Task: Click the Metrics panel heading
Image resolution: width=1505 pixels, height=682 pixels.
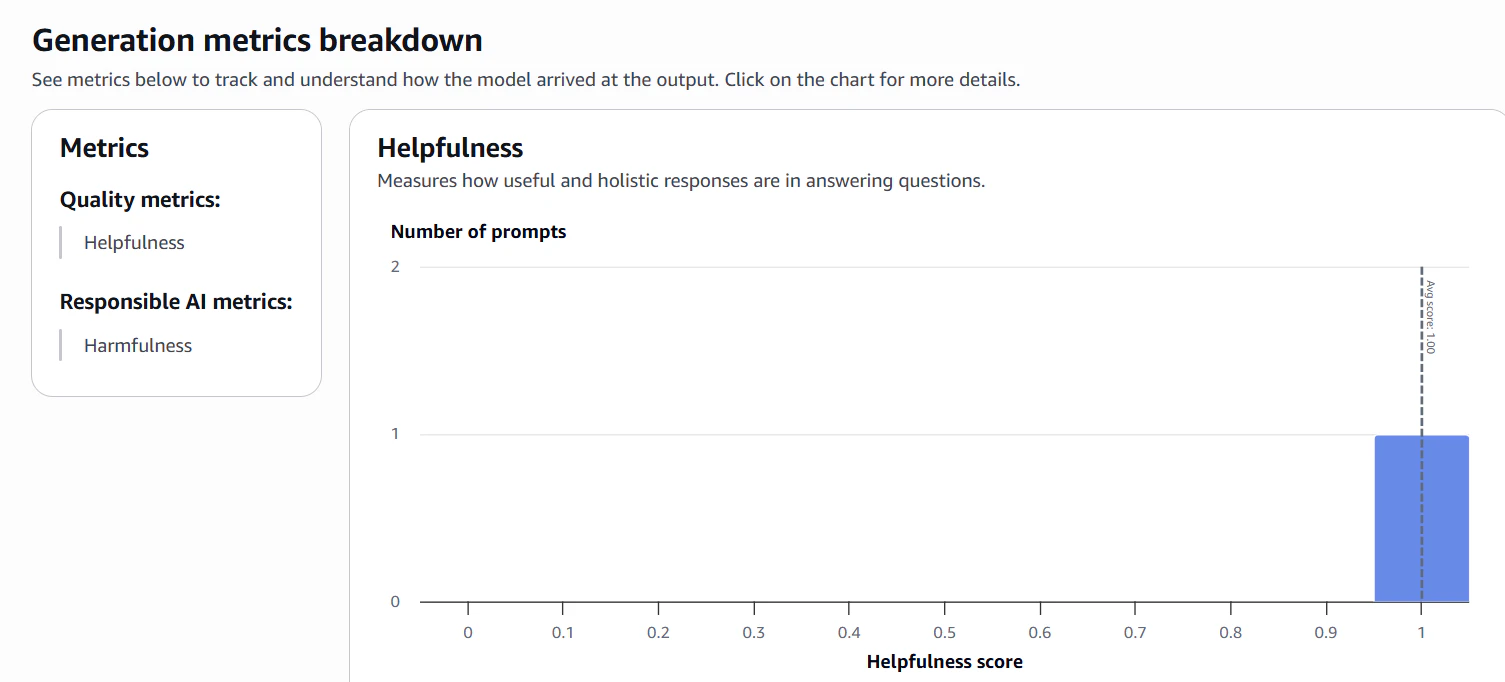Action: pos(104,148)
